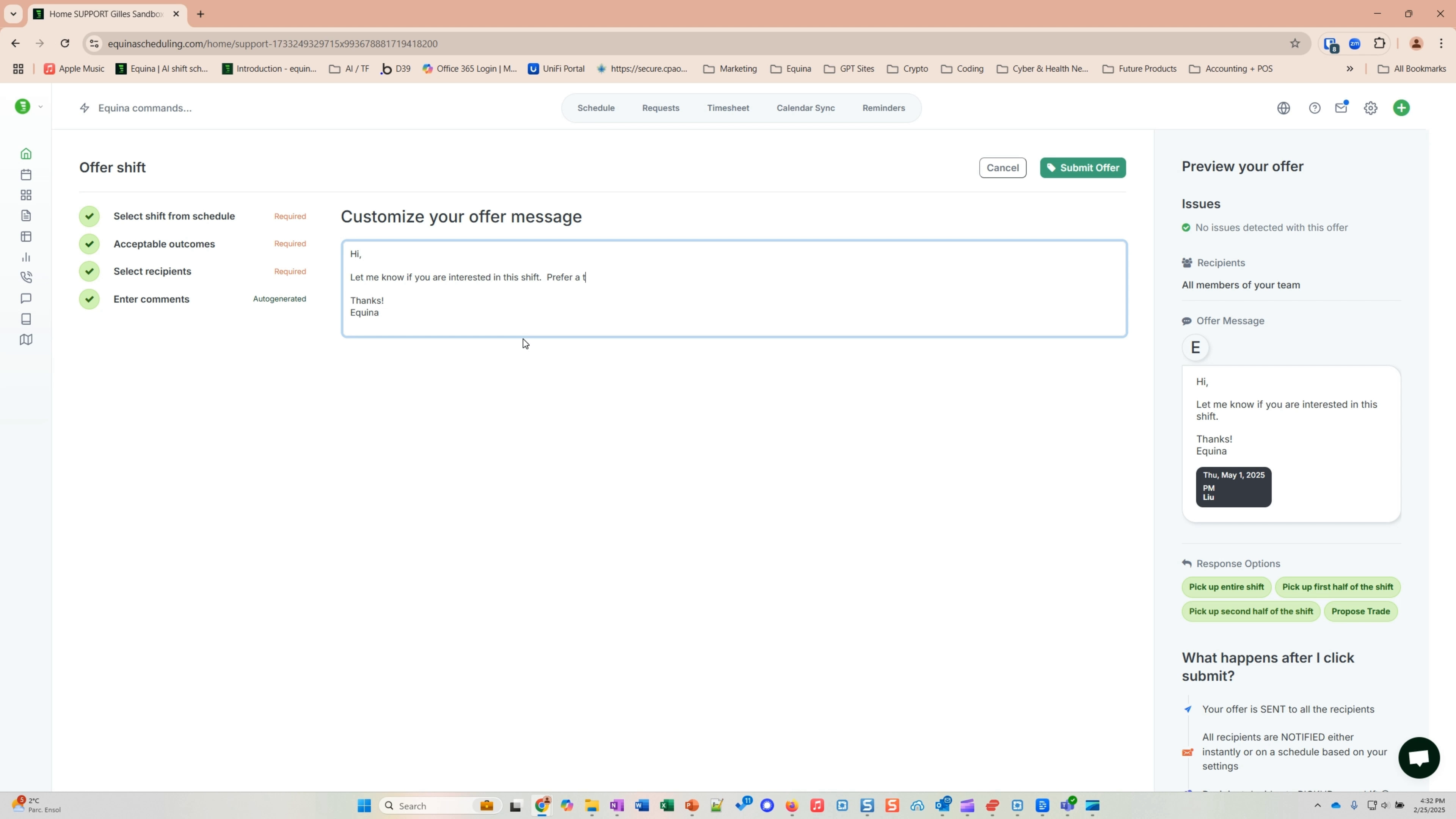Select the Calendar icon in sidebar

(x=25, y=174)
